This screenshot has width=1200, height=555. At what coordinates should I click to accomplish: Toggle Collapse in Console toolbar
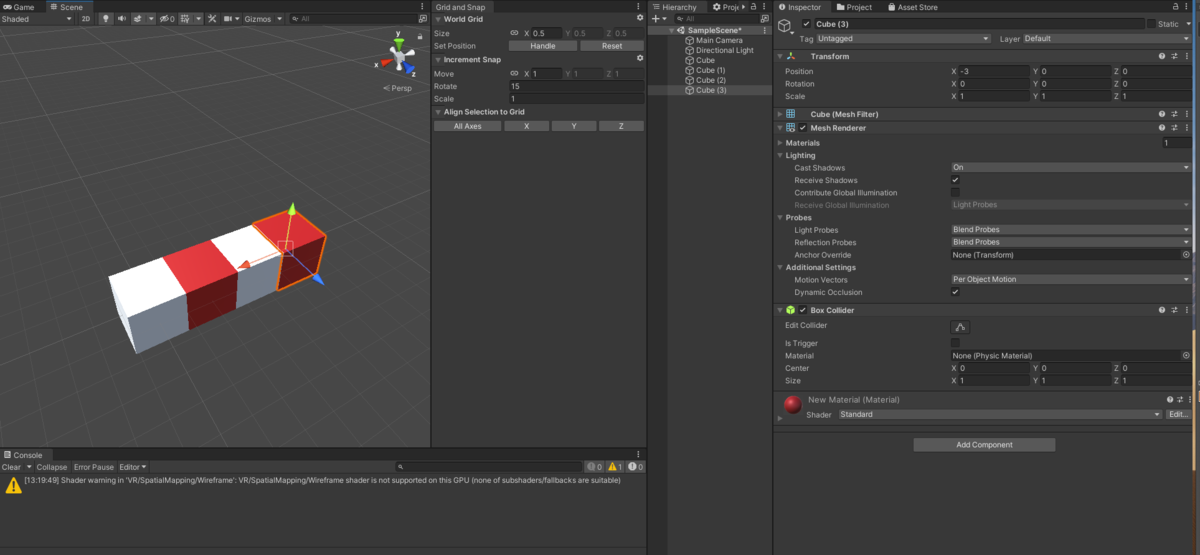pyautogui.click(x=52, y=467)
